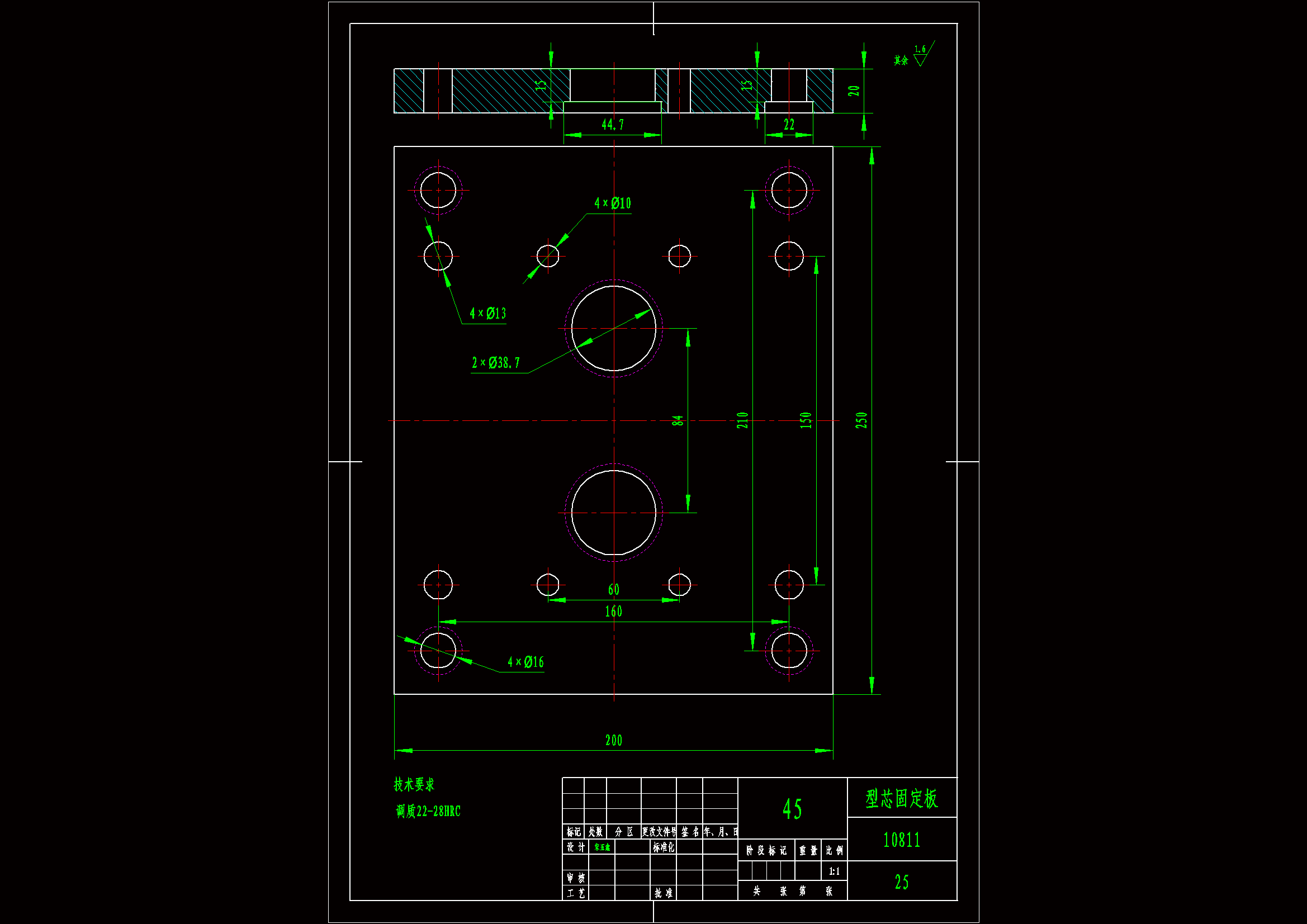
Task: Click the 84 vertical dimension text
Action: [677, 420]
